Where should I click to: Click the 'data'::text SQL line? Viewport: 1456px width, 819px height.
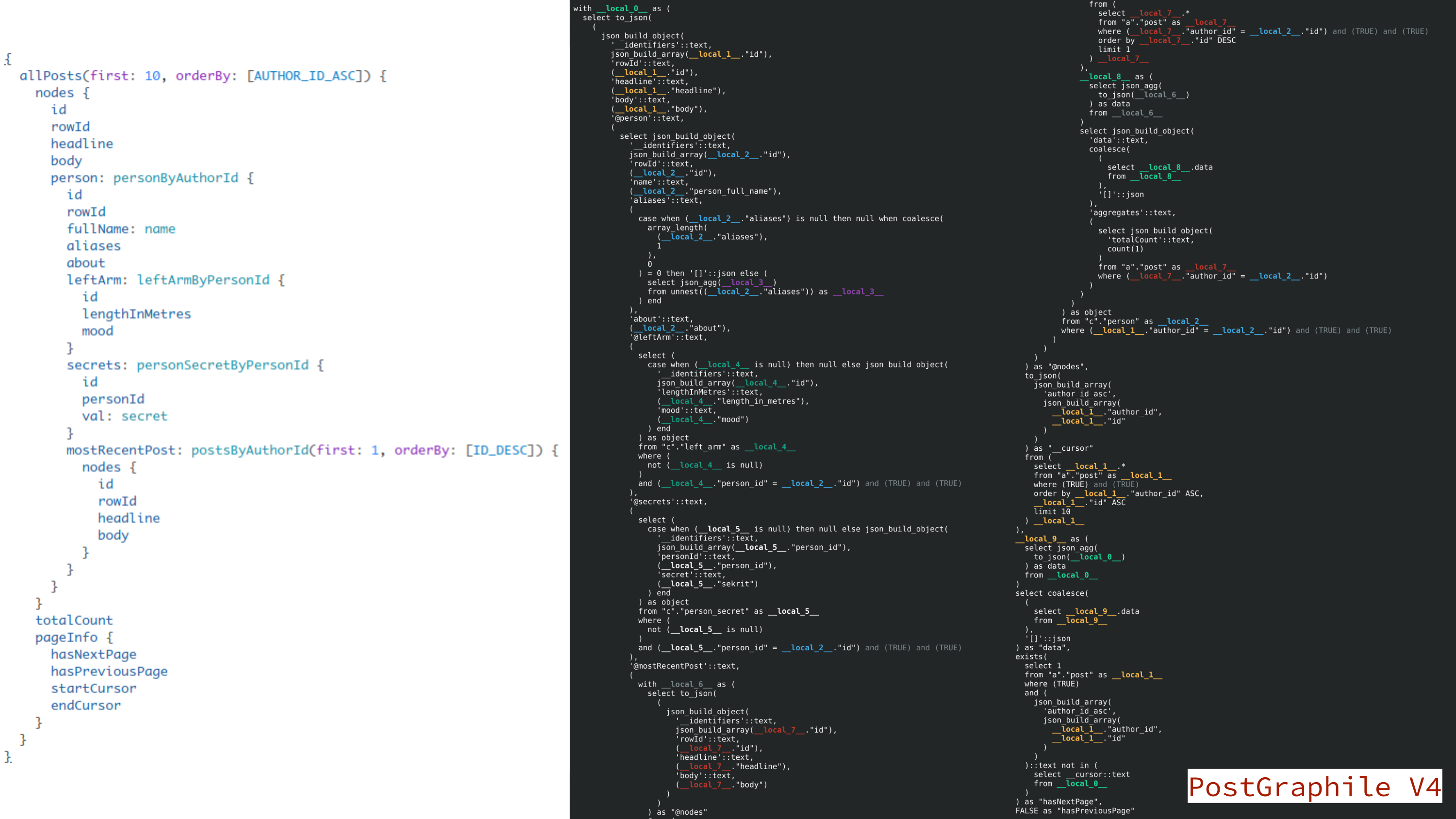pos(1119,140)
